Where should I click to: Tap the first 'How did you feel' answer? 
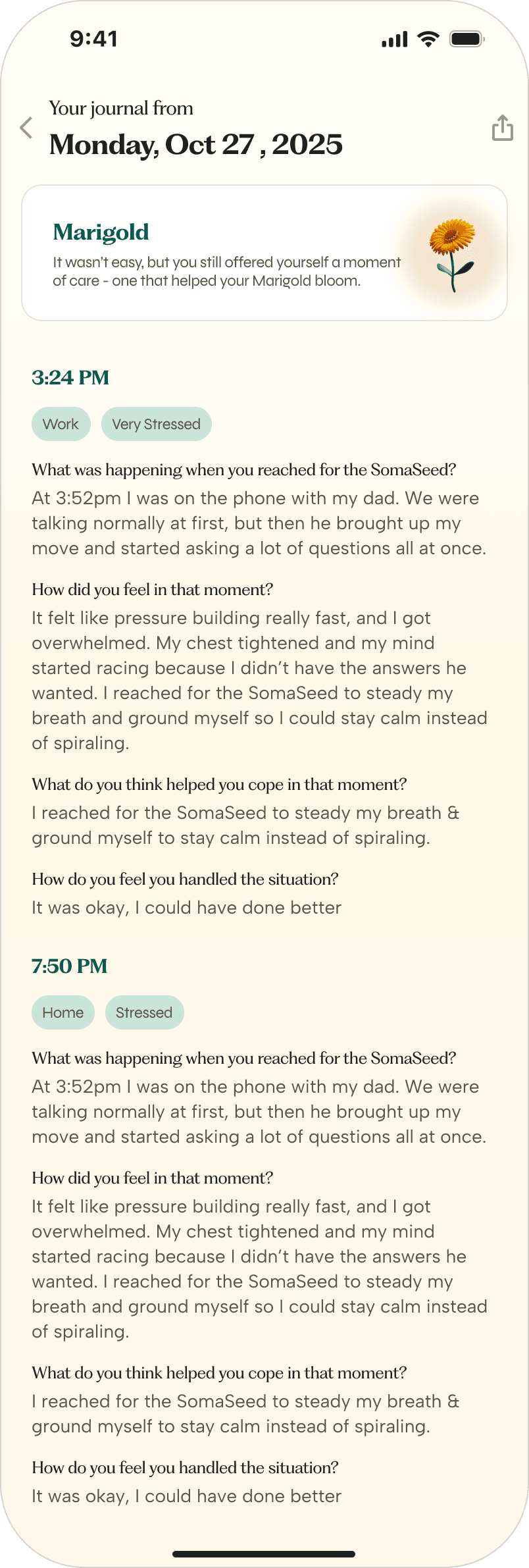[x=260, y=681]
